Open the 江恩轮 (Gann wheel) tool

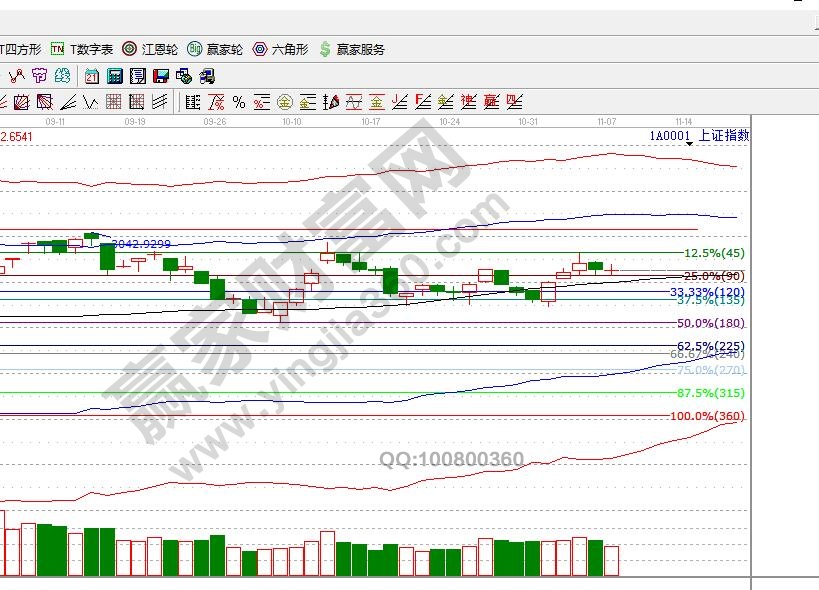point(150,49)
